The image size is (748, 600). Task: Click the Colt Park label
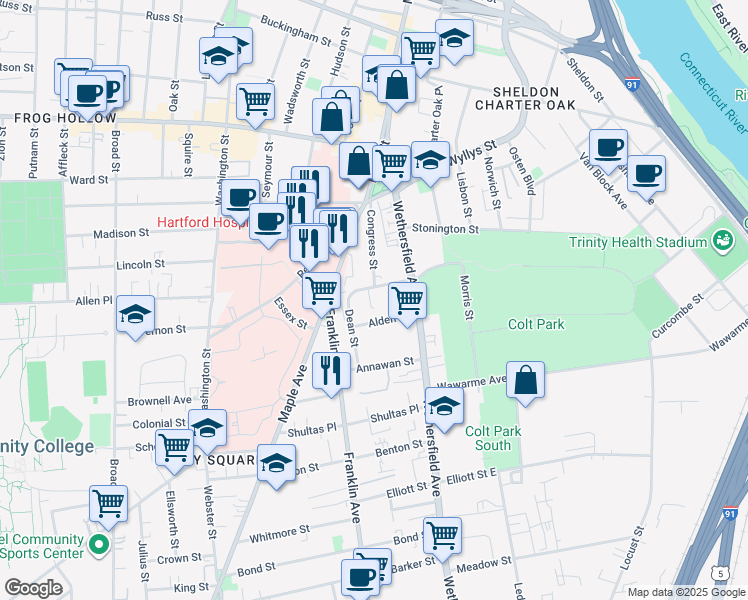[x=536, y=324]
